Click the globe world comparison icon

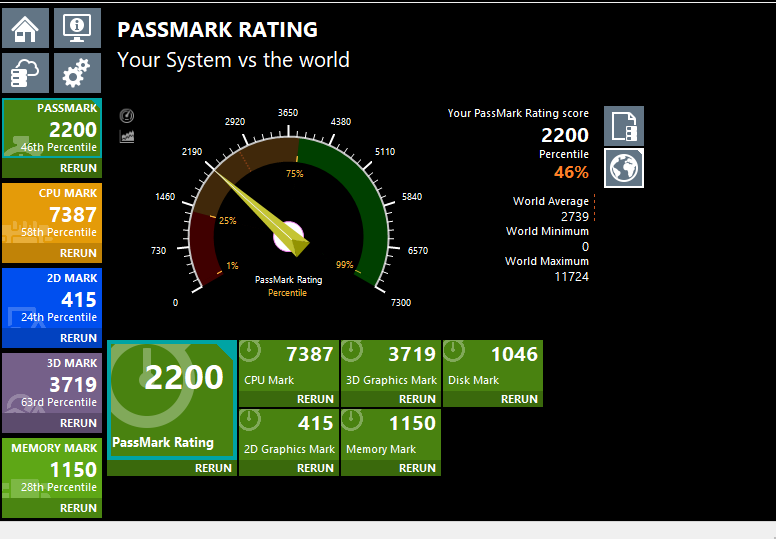pos(624,168)
